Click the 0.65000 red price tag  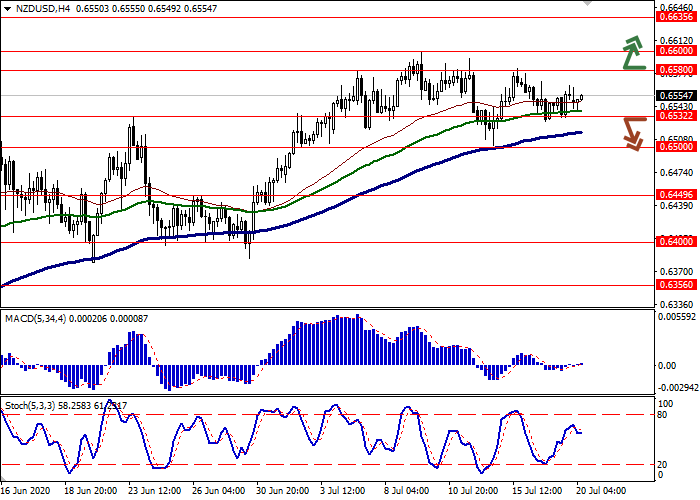pos(676,147)
